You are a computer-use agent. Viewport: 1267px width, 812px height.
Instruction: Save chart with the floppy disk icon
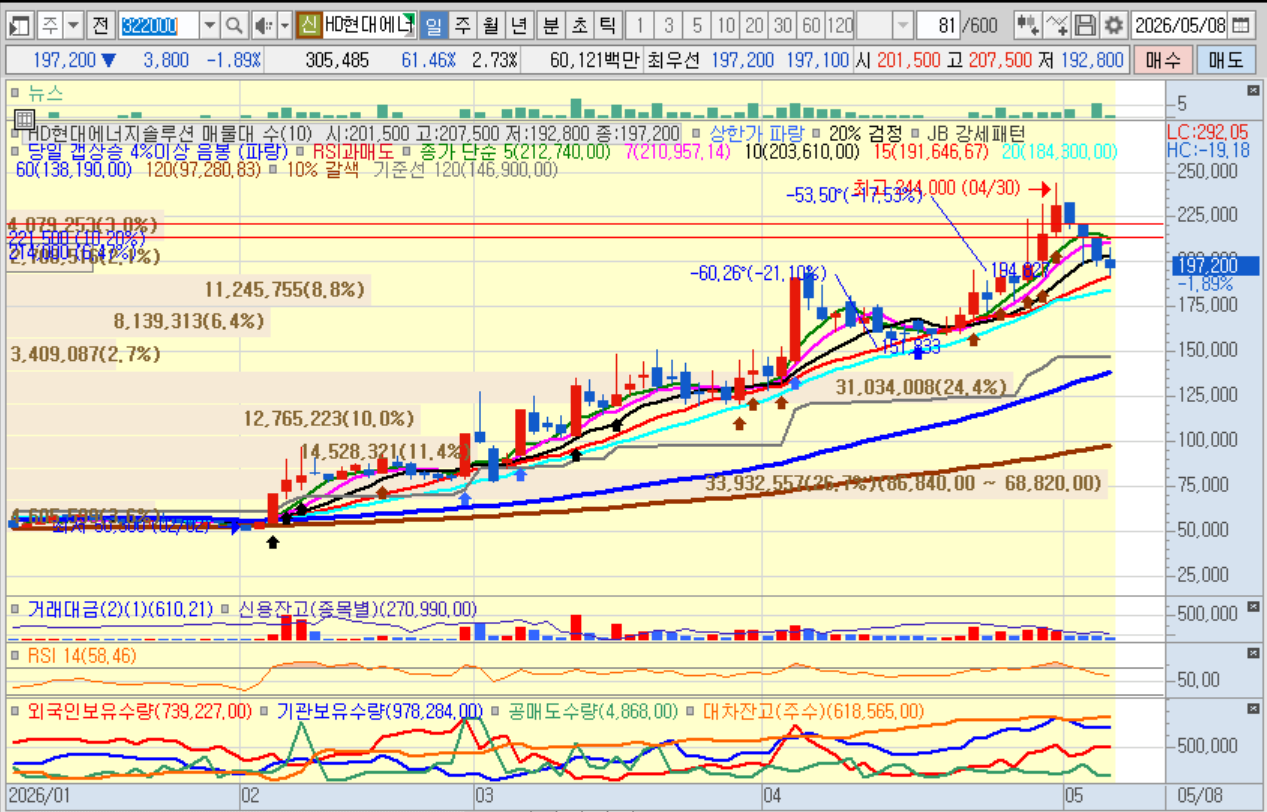(1085, 24)
